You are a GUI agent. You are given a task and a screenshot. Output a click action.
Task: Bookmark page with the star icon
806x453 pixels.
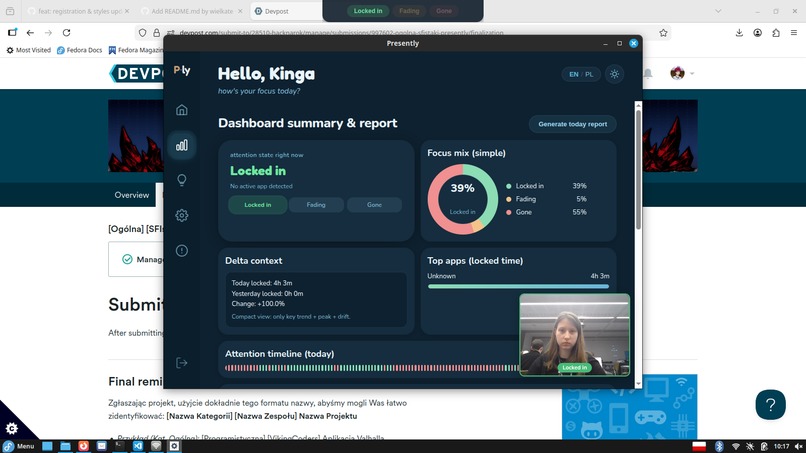[x=663, y=33]
